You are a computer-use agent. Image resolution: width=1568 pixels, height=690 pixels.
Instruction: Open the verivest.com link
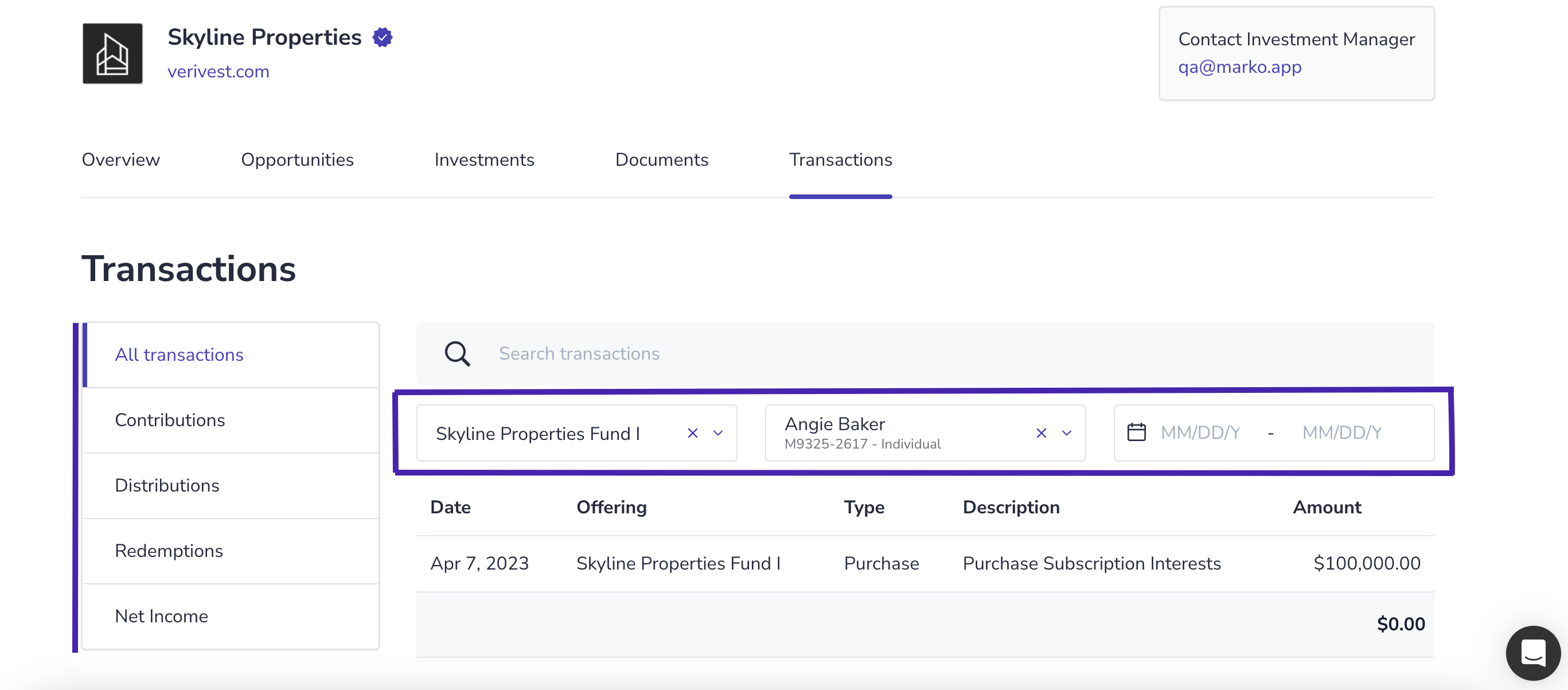tap(218, 71)
